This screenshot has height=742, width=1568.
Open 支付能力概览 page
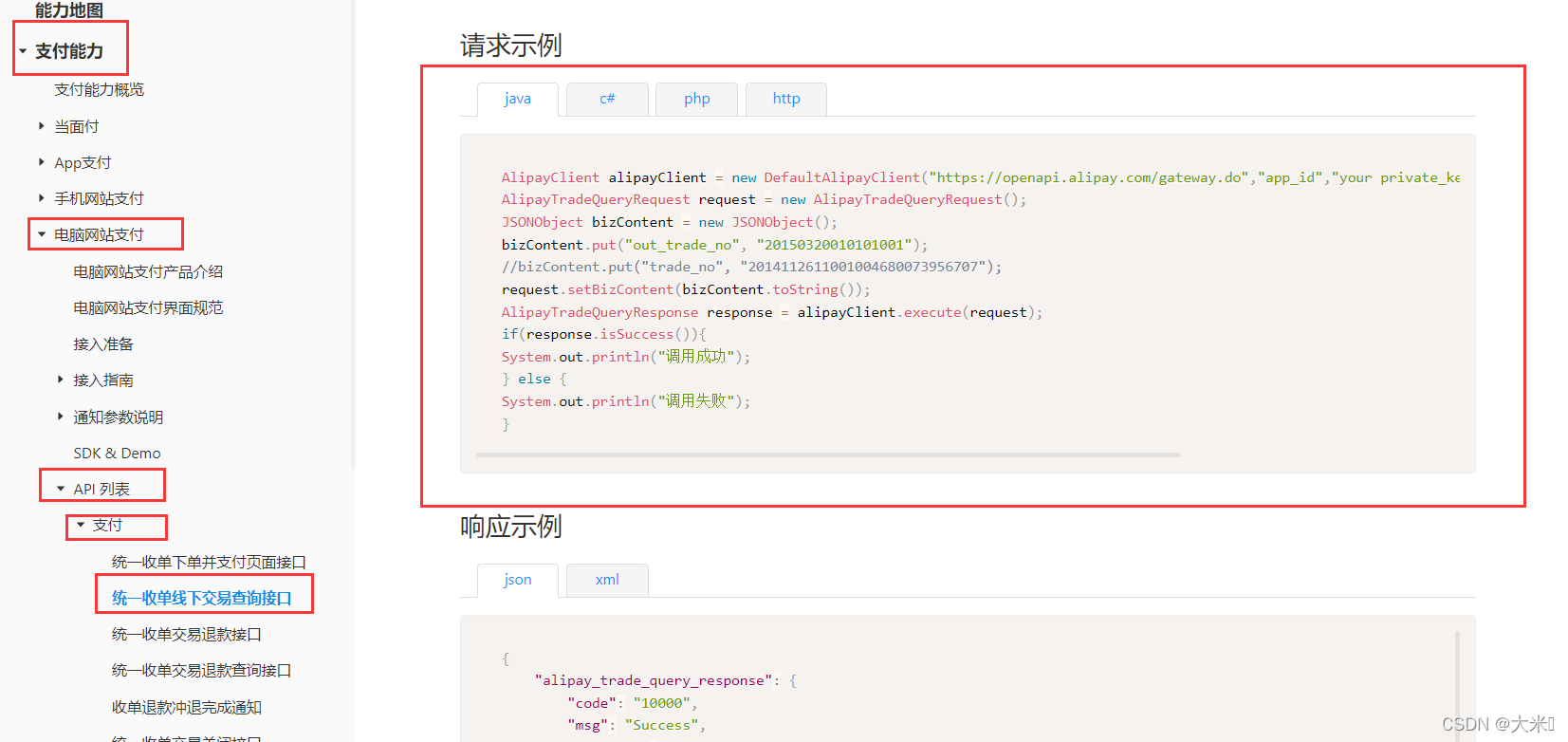click(100, 89)
